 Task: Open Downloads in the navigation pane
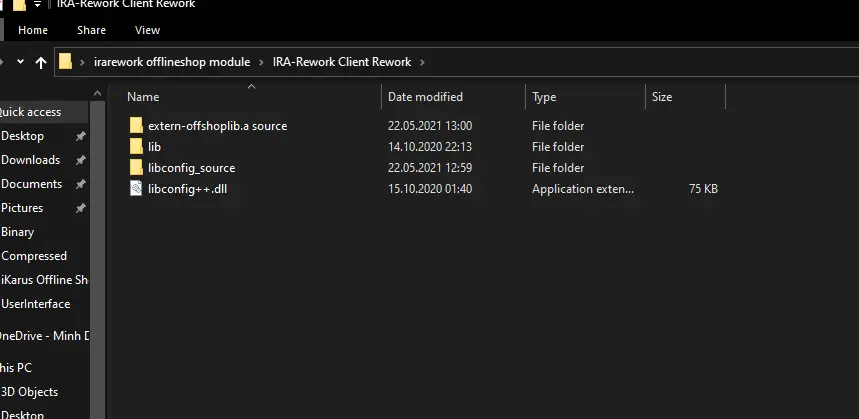(x=30, y=160)
